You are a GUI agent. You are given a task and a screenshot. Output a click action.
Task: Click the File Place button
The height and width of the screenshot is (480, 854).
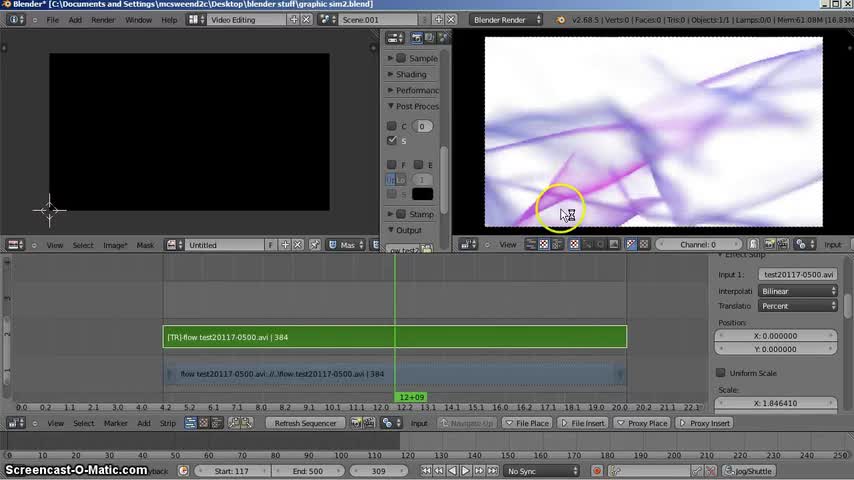[x=526, y=423]
